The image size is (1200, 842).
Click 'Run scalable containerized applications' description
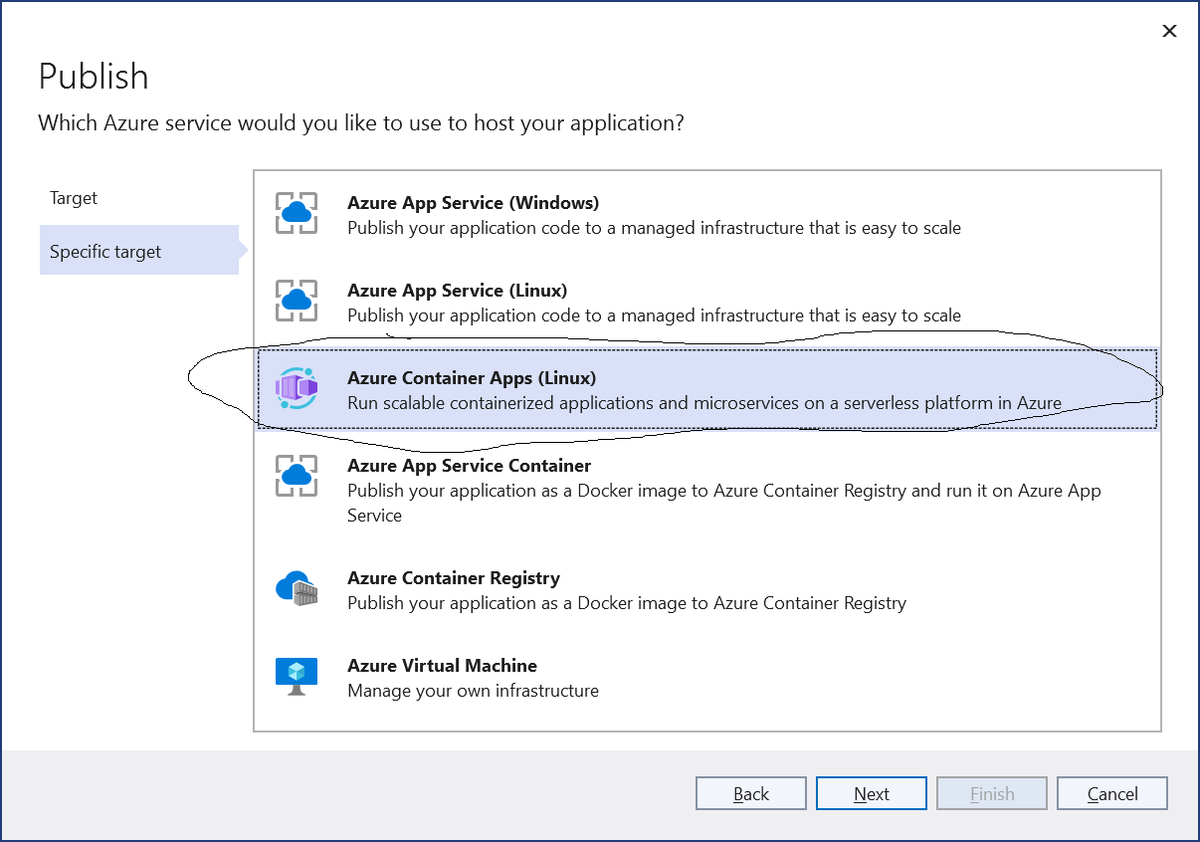[x=704, y=403]
